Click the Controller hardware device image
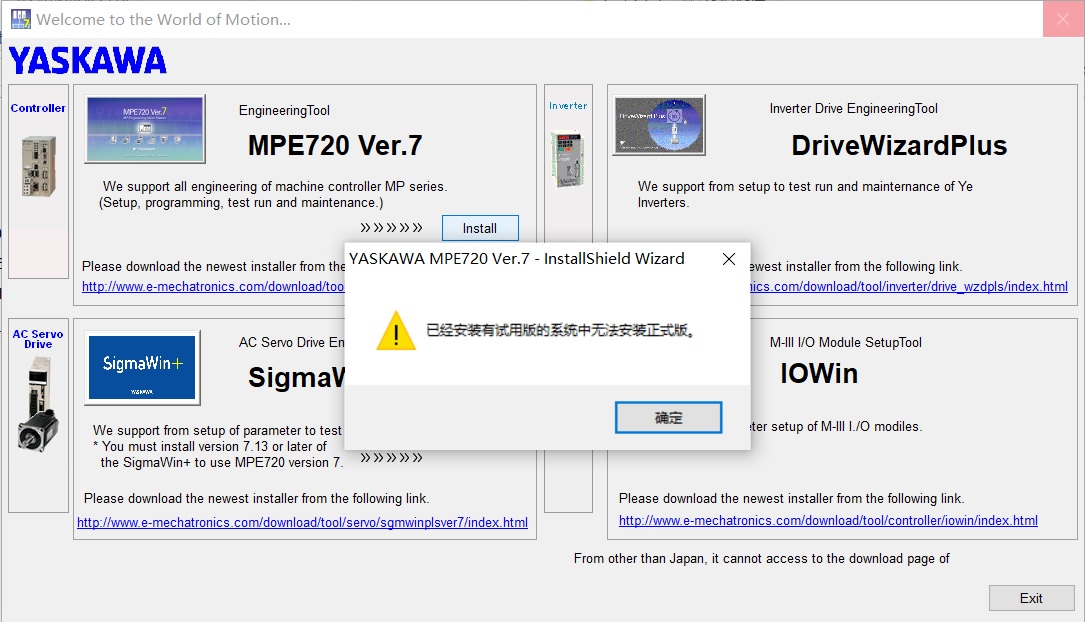 [x=38, y=165]
